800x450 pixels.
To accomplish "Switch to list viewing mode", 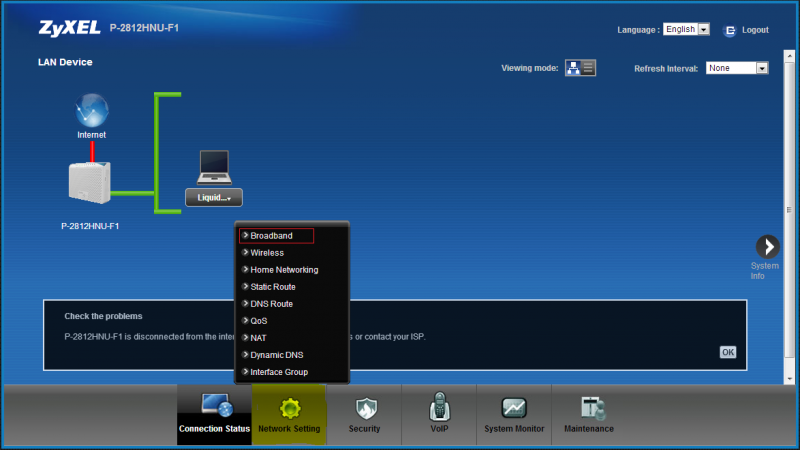I will (588, 68).
